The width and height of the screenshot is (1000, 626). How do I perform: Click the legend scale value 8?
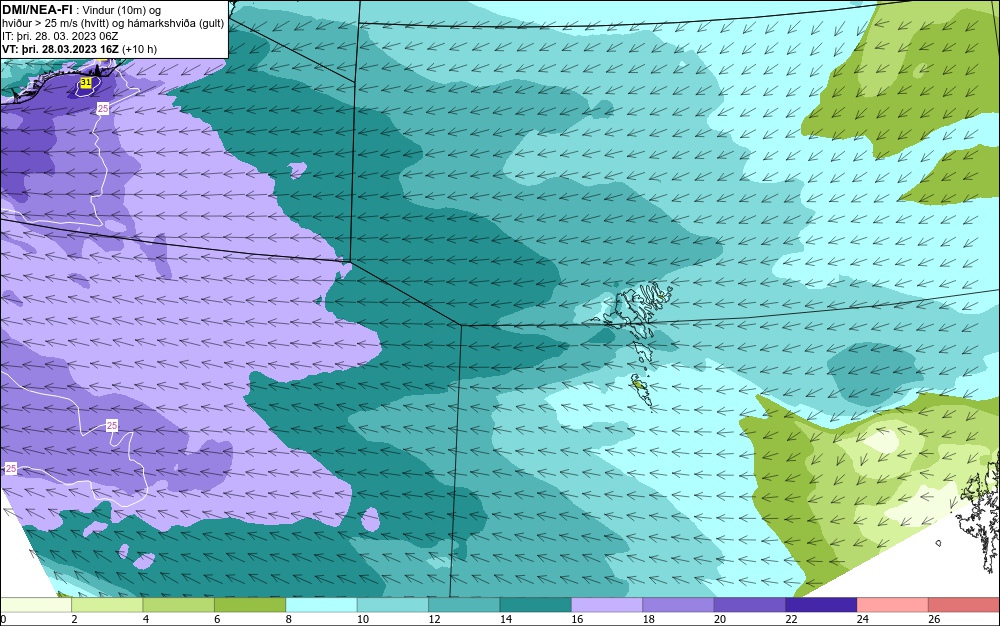[x=288, y=619]
